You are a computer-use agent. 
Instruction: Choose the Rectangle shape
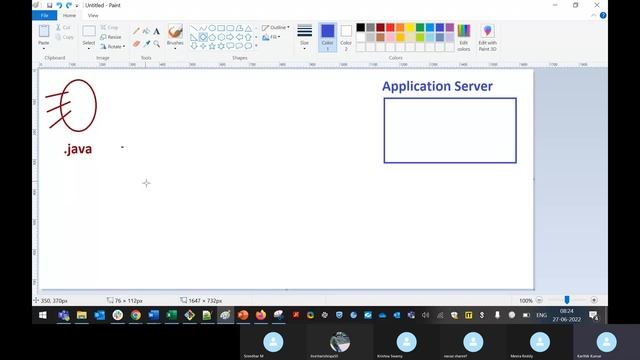tap(221, 28)
